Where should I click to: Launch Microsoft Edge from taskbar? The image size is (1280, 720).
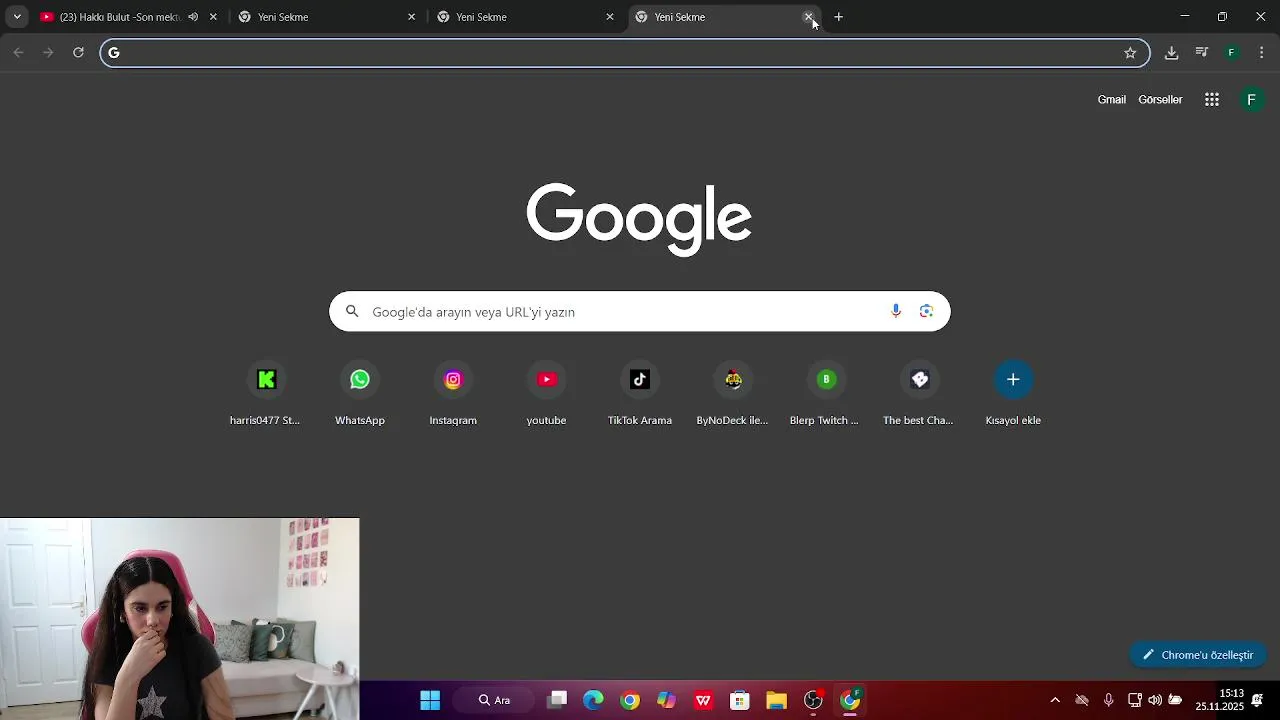tap(593, 700)
